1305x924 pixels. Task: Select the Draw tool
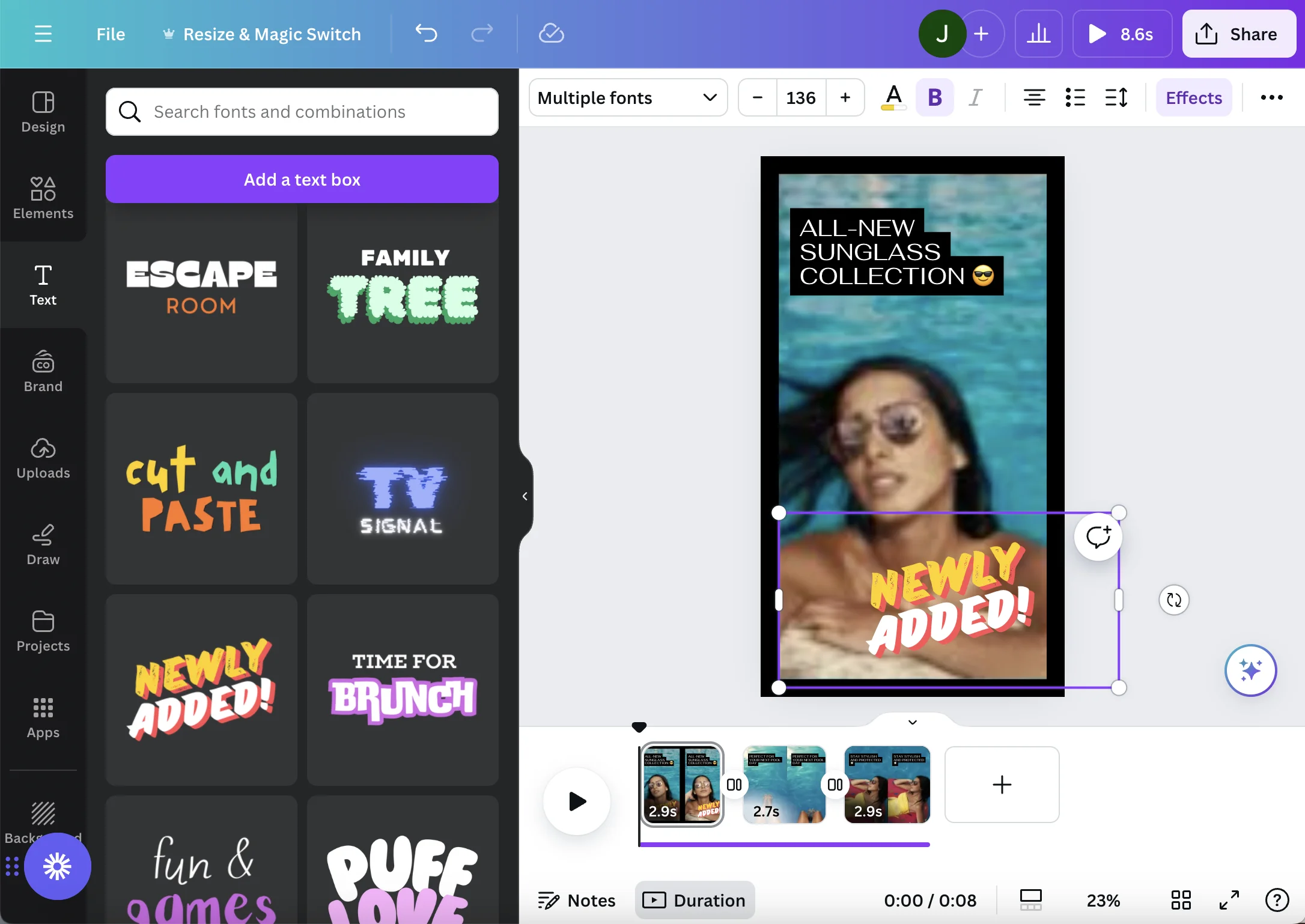[x=43, y=545]
